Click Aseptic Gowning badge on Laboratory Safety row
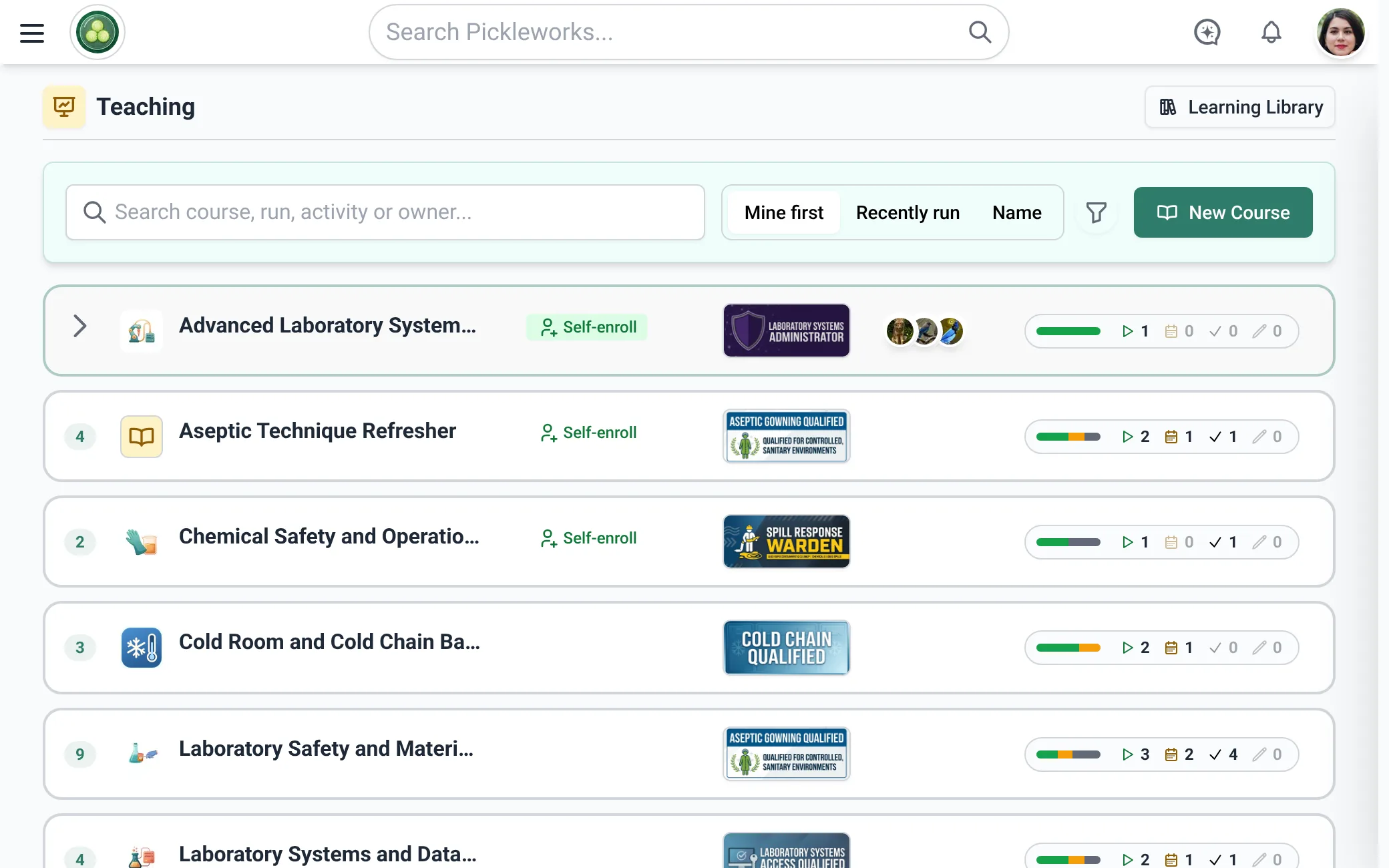The width and height of the screenshot is (1389, 868). (787, 754)
